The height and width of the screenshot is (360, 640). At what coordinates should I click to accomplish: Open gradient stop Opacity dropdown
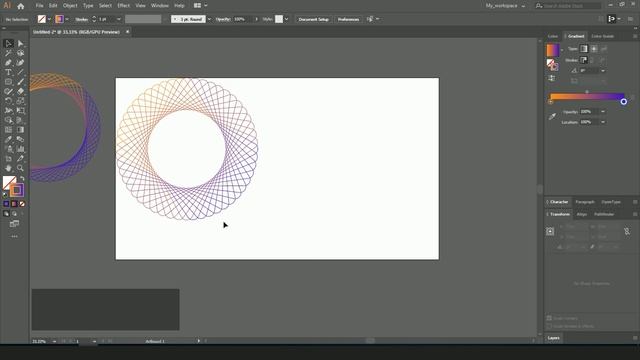tap(603, 111)
